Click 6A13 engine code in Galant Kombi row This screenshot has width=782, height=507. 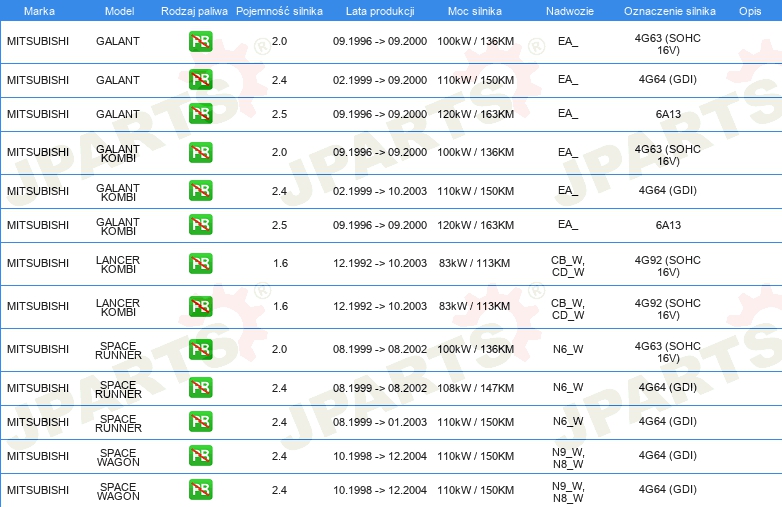click(x=667, y=225)
